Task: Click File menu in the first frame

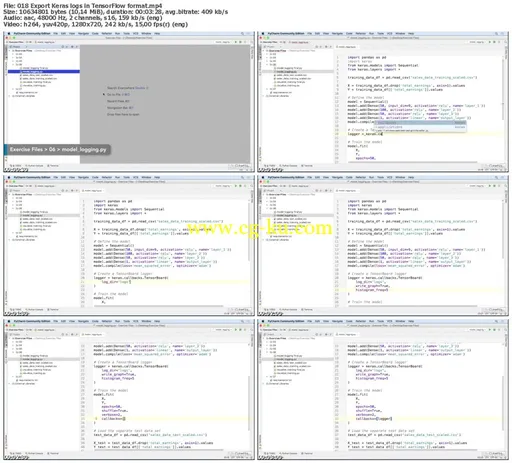Action: (55, 34)
